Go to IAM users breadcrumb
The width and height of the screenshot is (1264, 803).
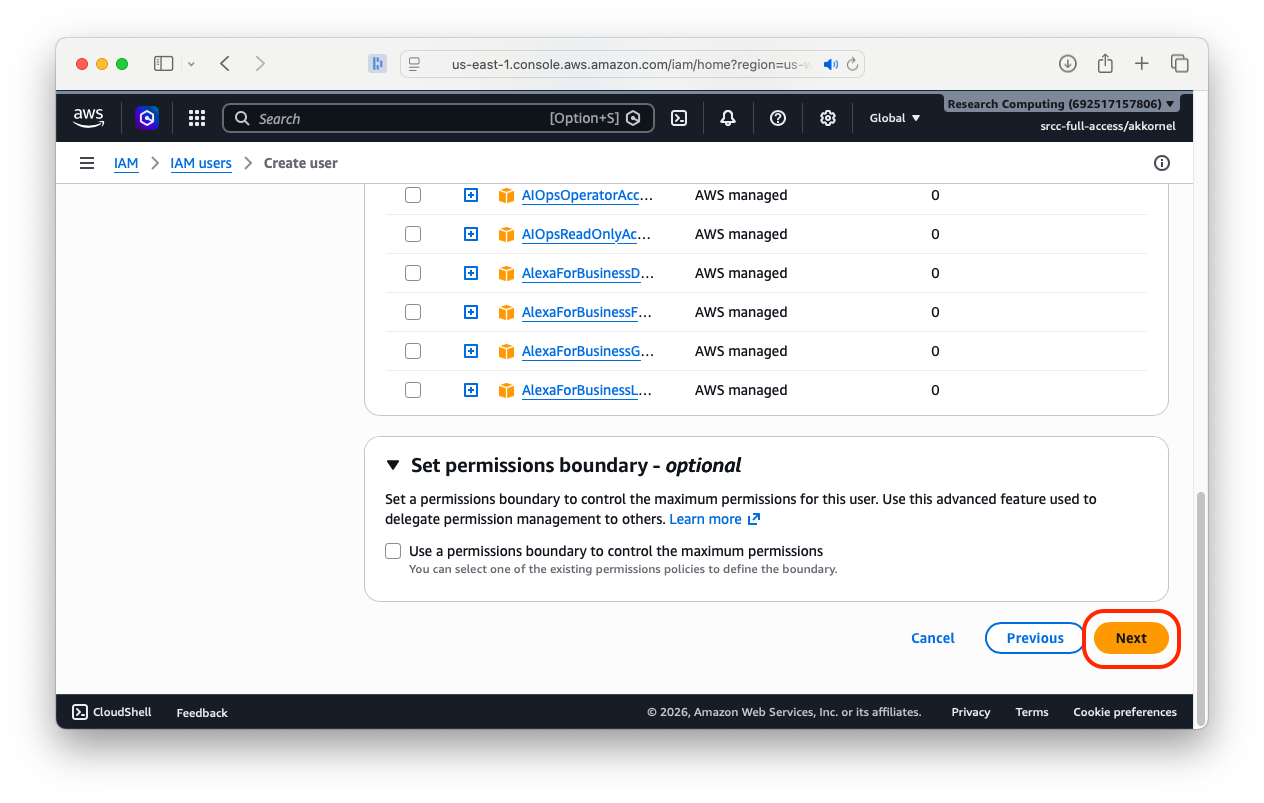[x=201, y=163]
